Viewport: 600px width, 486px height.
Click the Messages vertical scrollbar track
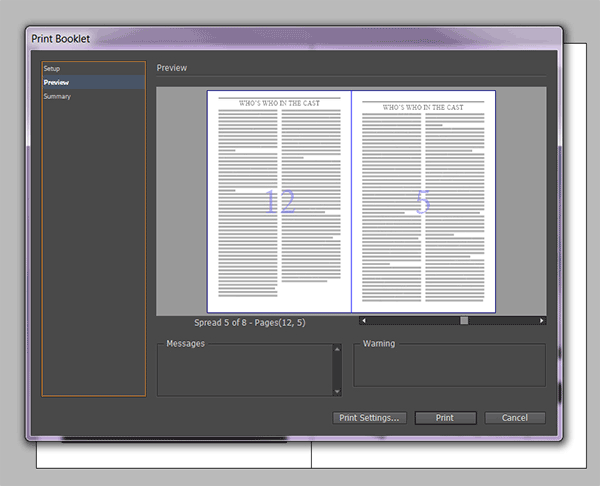tap(337, 370)
